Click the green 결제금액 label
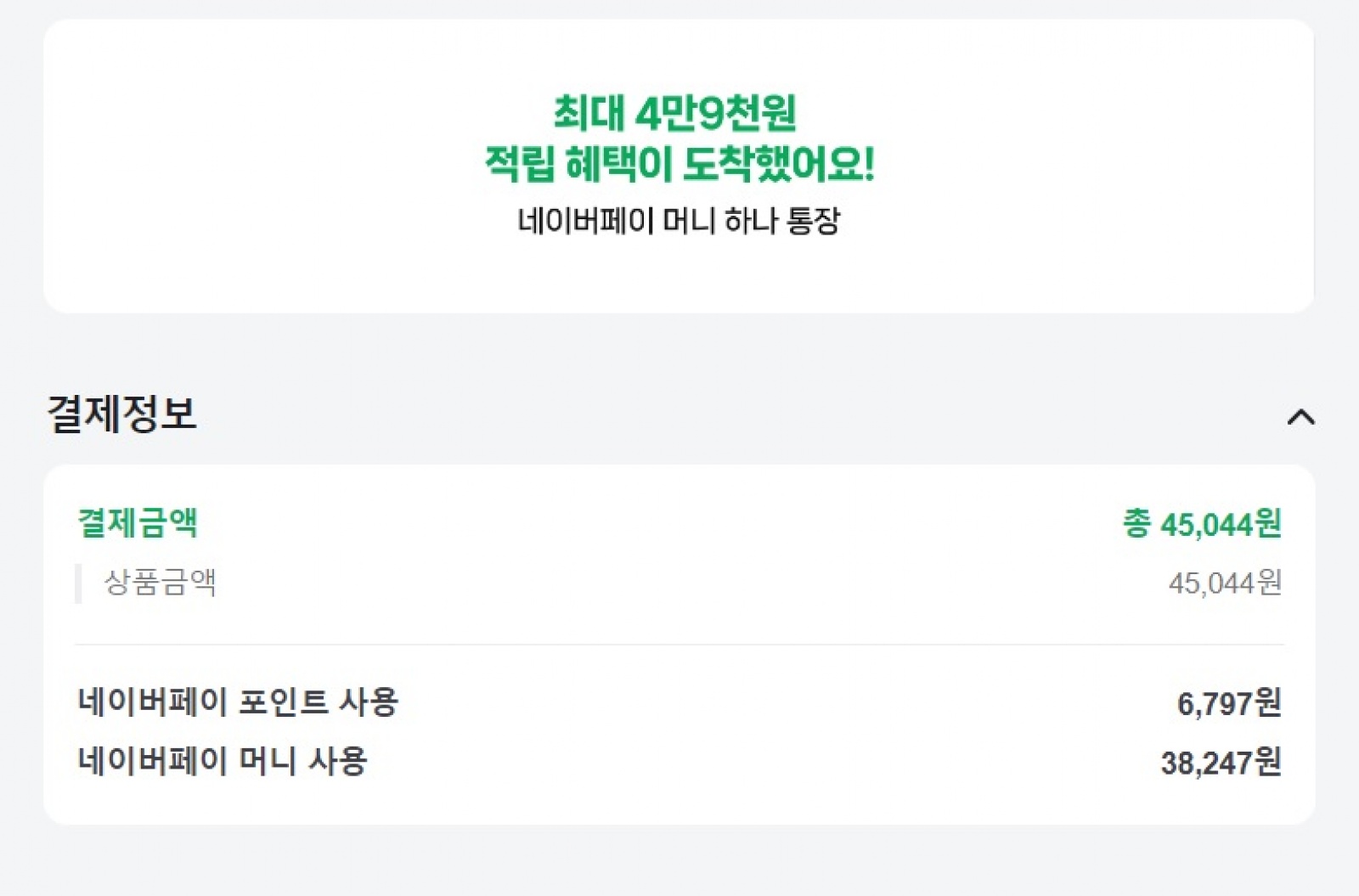1359x896 pixels. (138, 522)
